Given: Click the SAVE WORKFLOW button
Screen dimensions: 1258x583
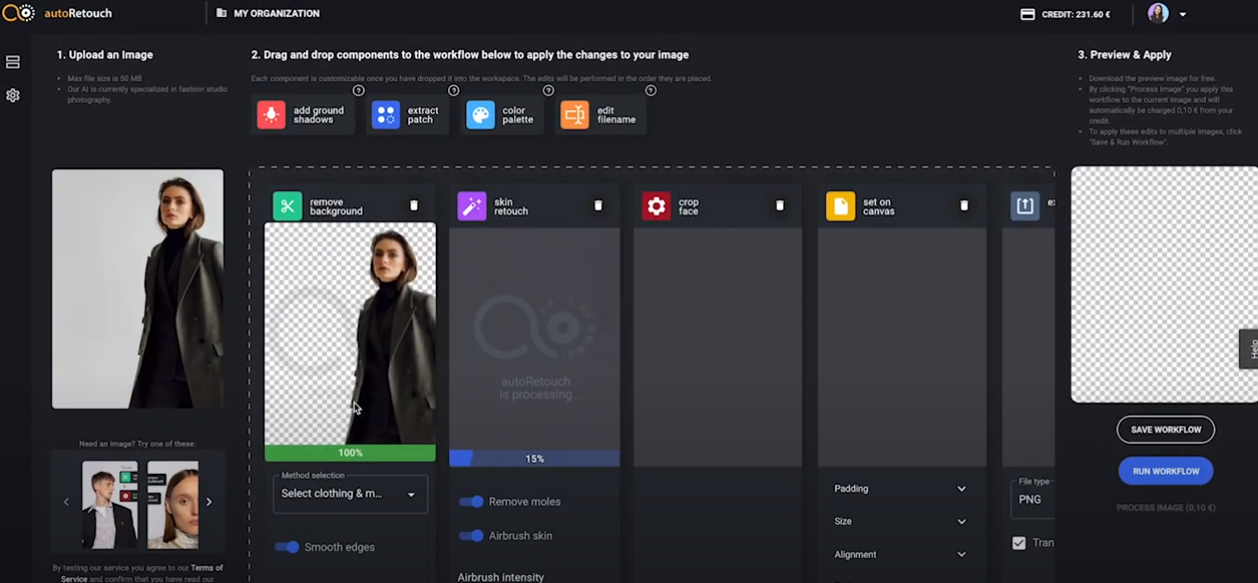Looking at the screenshot, I should pos(1166,430).
